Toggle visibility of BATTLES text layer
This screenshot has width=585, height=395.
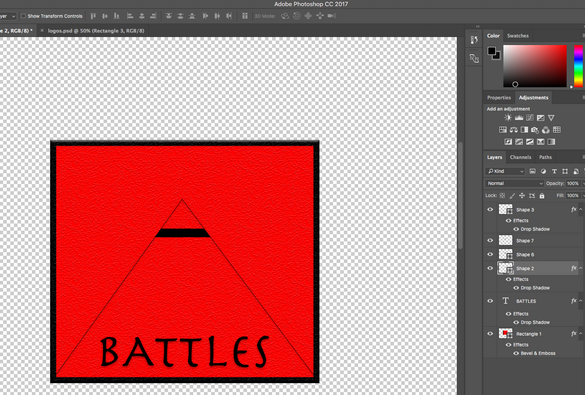(490, 301)
